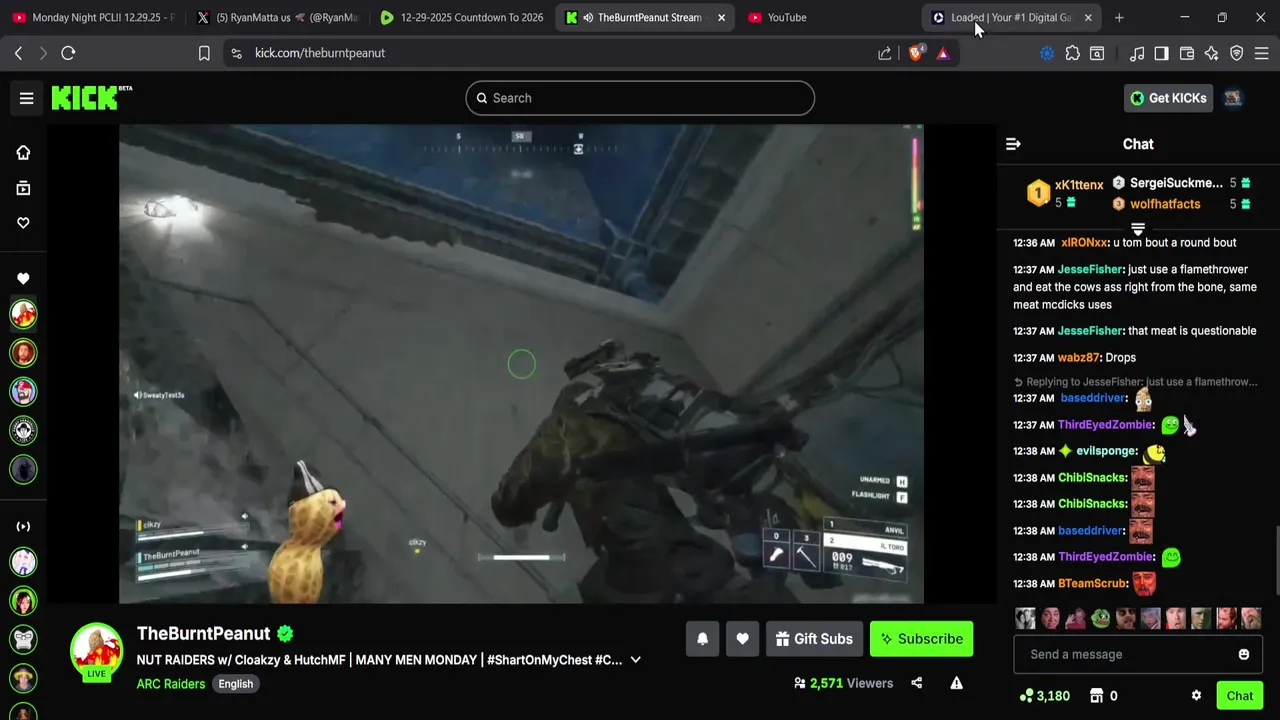Click wabz87 username in chat
The height and width of the screenshot is (720, 1280).
coord(1078,357)
